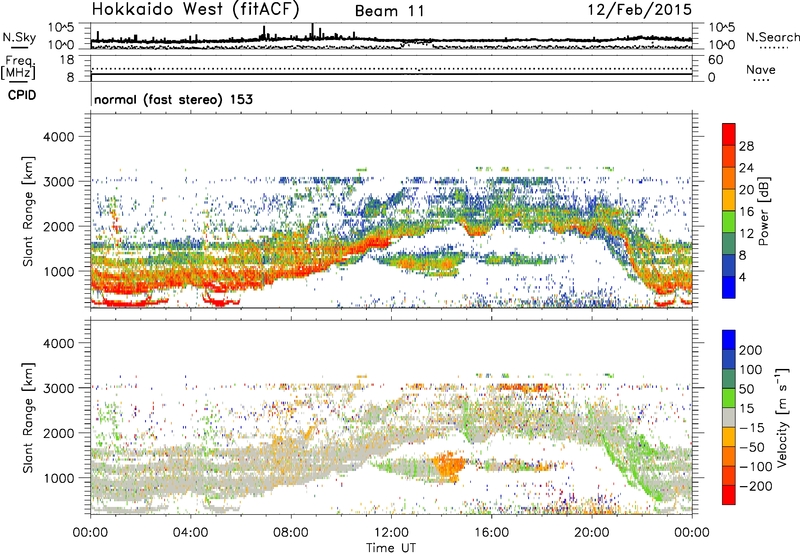Click the "60" Nave axis tick
This screenshot has width=800, height=554.
point(716,60)
